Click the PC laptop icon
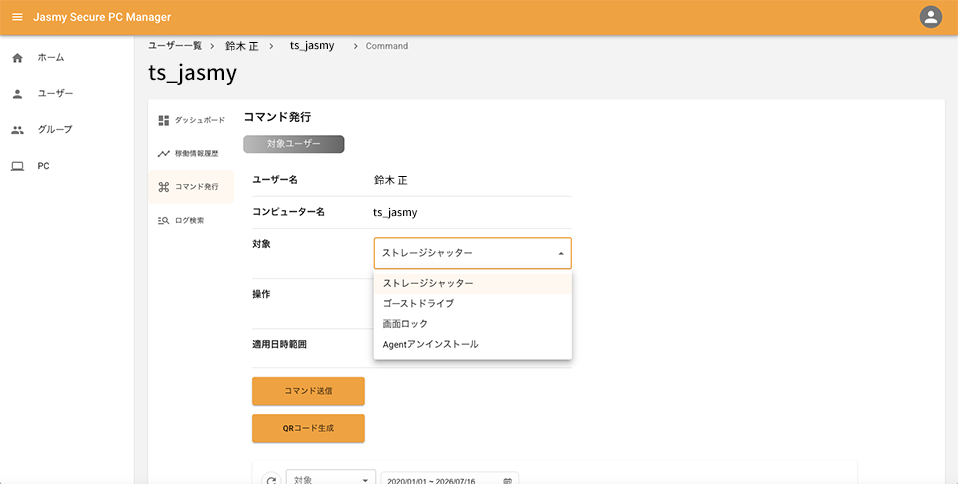The height and width of the screenshot is (484, 958). (x=17, y=166)
